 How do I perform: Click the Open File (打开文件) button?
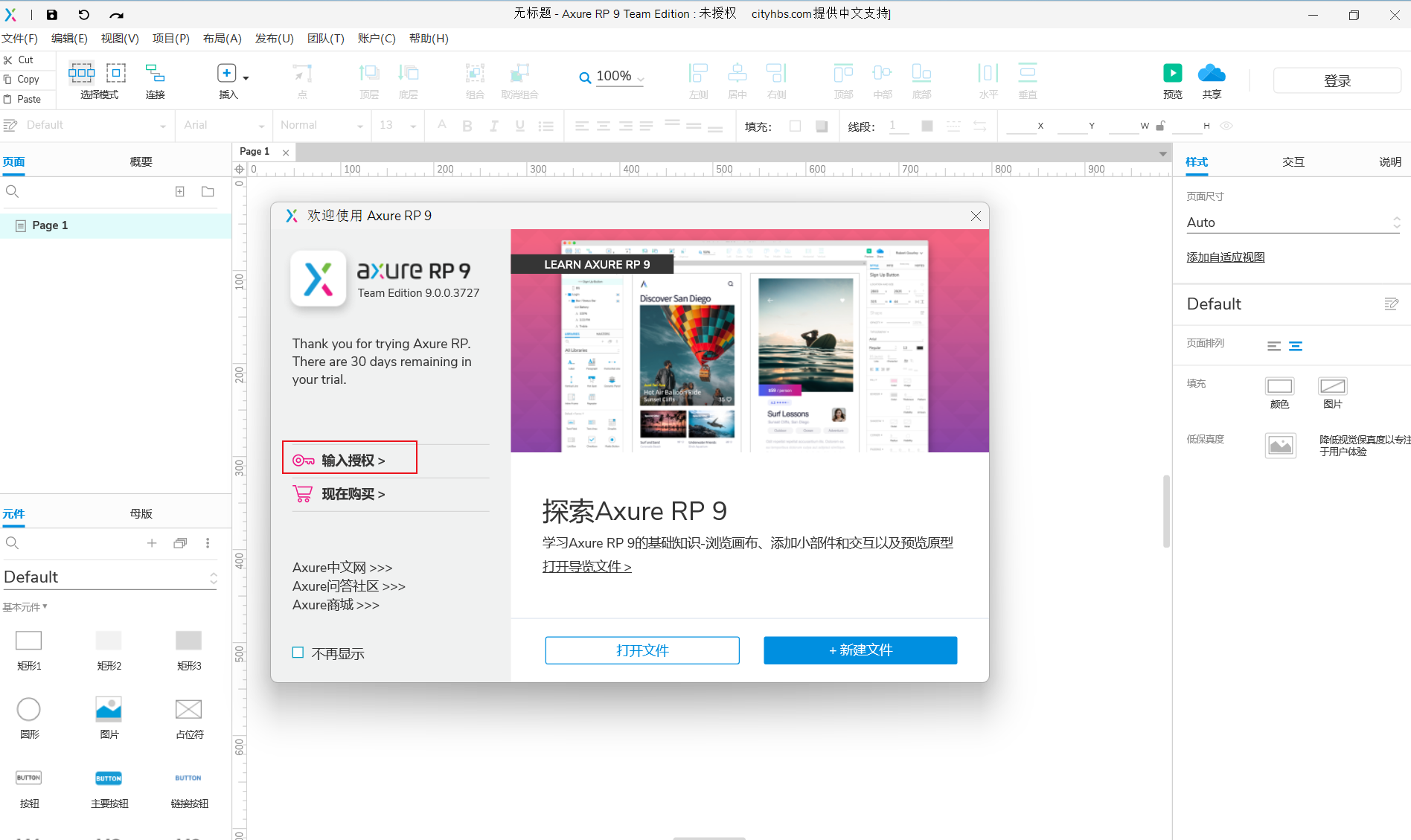tap(642, 650)
